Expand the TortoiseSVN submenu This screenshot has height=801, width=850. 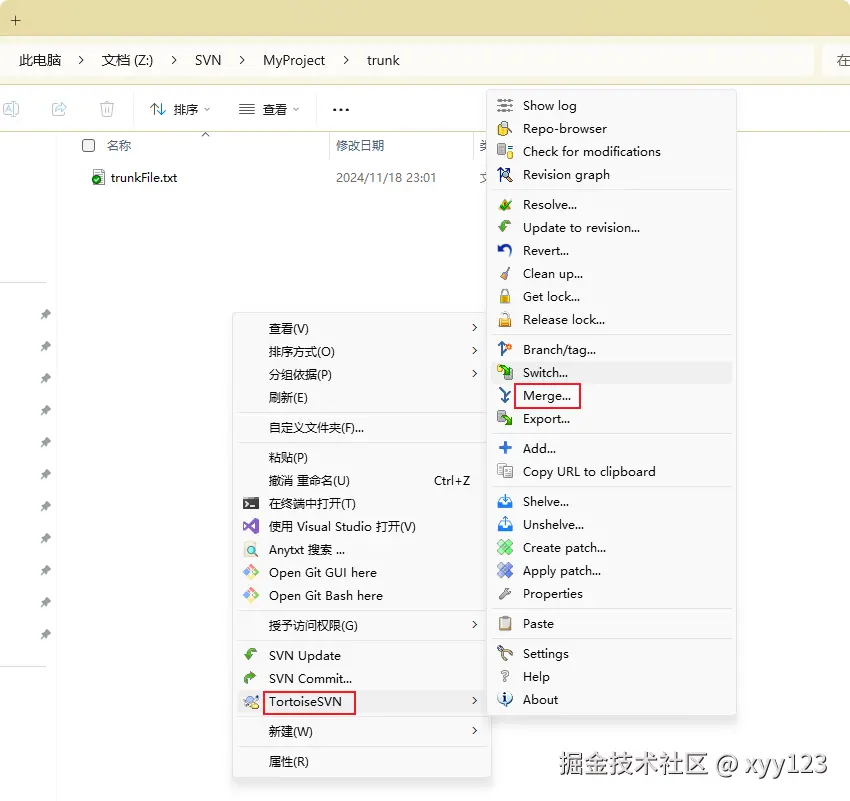point(361,701)
